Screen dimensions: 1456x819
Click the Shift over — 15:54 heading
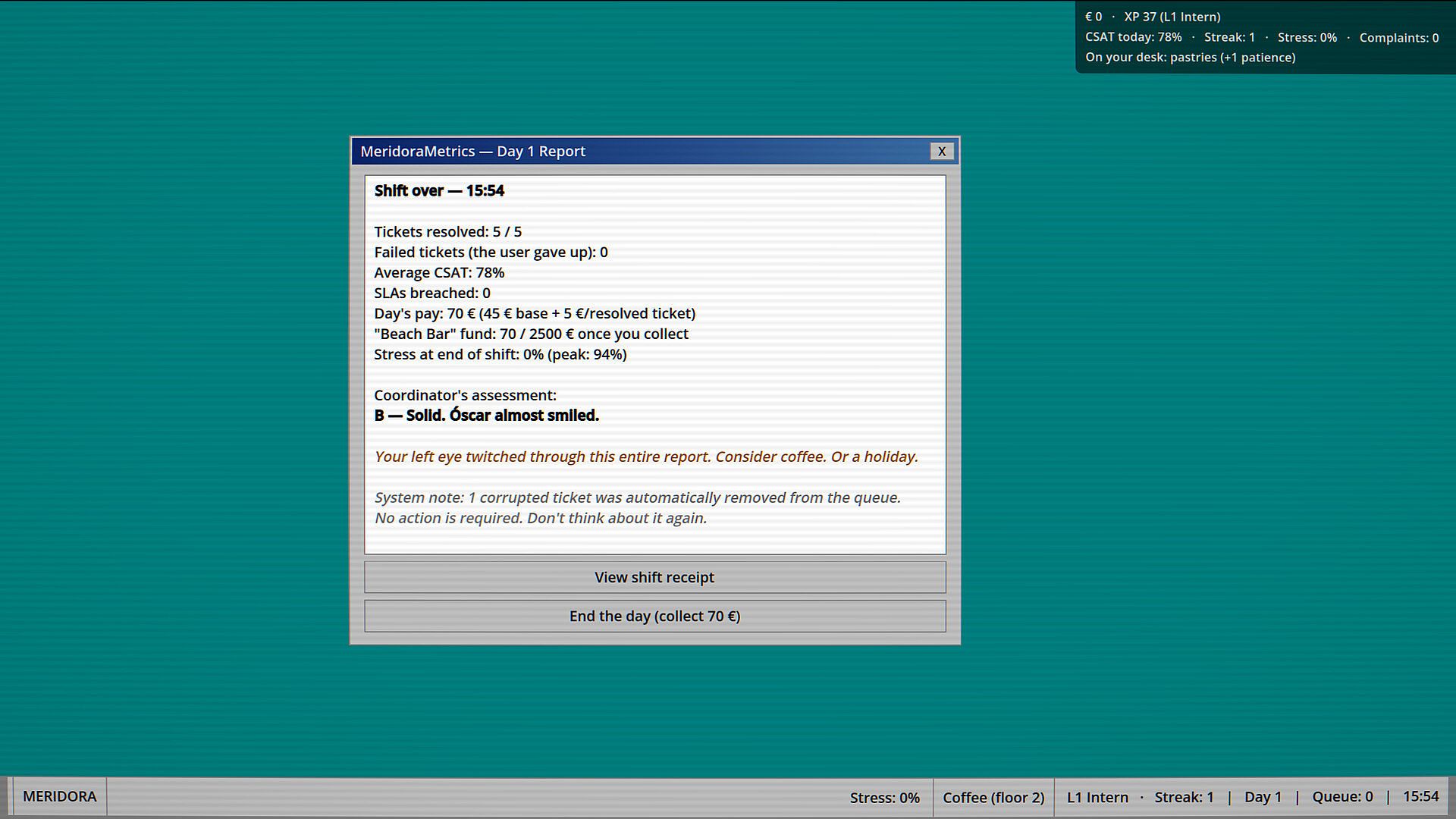coord(439,190)
